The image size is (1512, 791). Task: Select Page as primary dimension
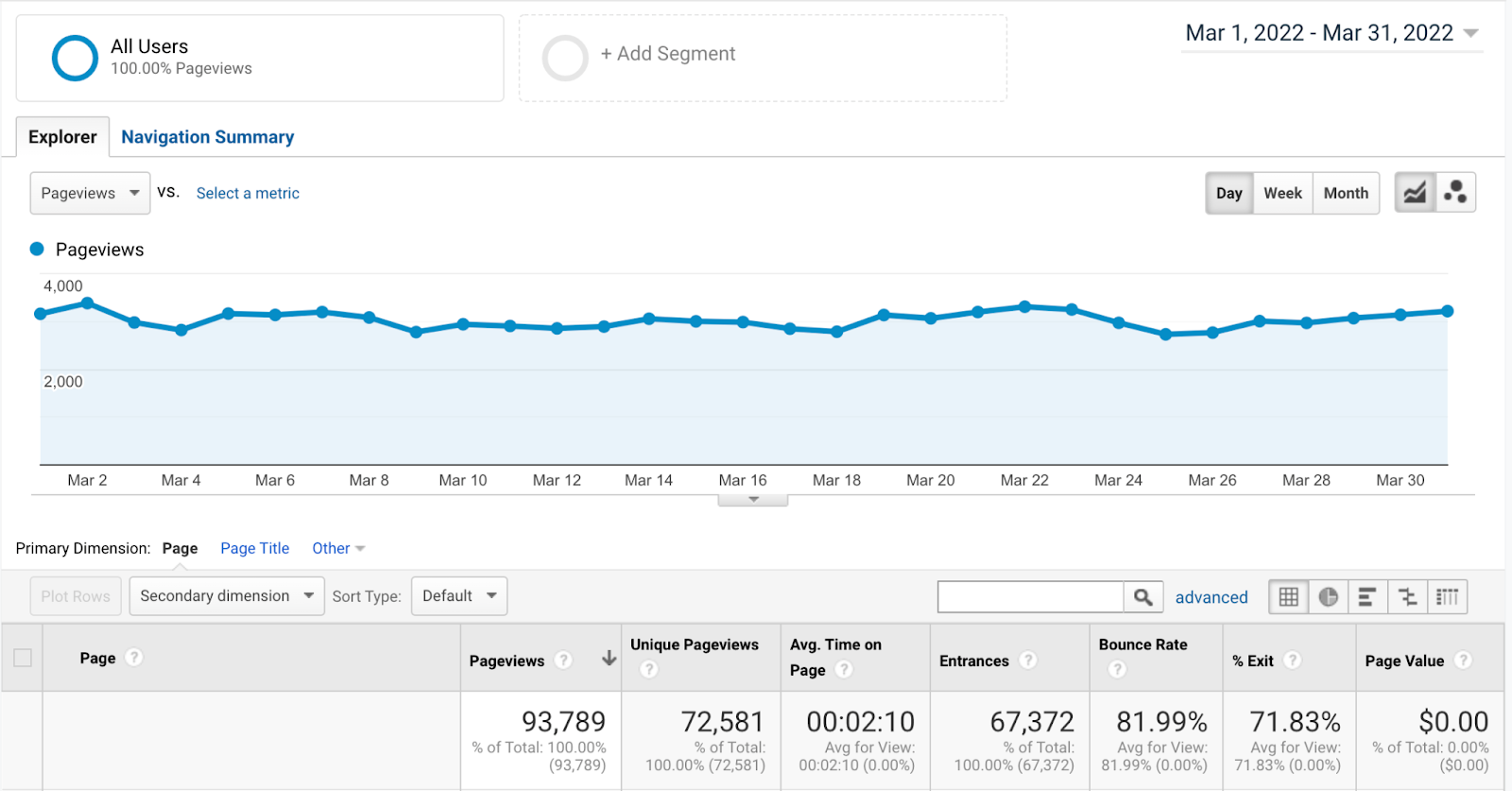pos(180,548)
